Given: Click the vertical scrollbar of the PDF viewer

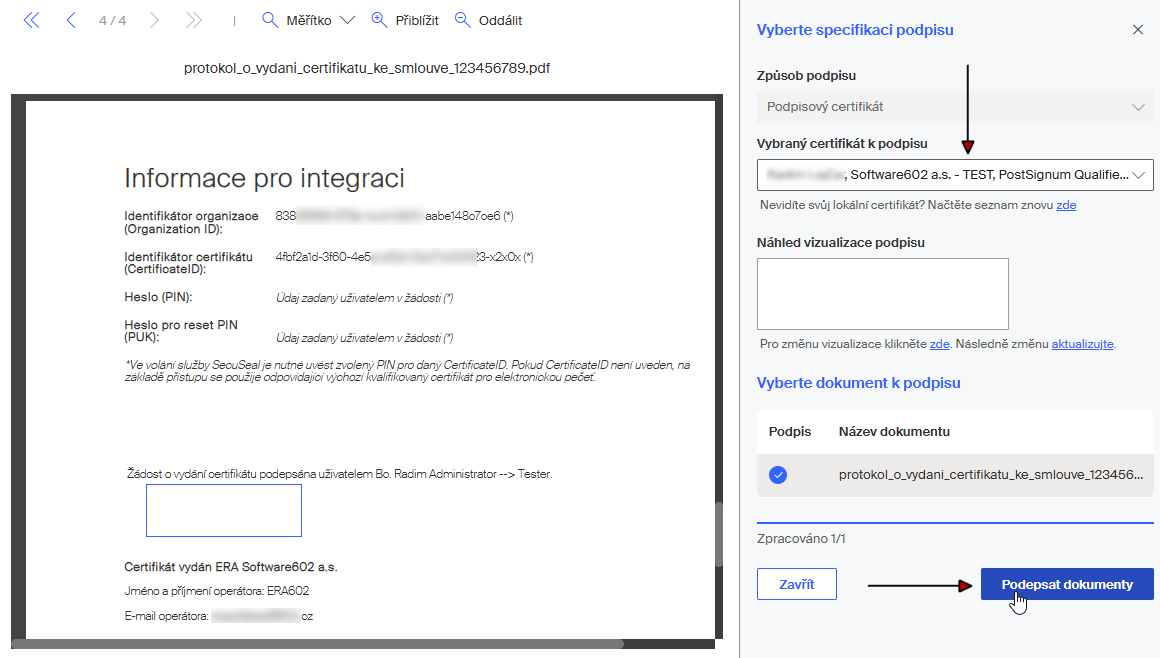Looking at the screenshot, I should 720,534.
